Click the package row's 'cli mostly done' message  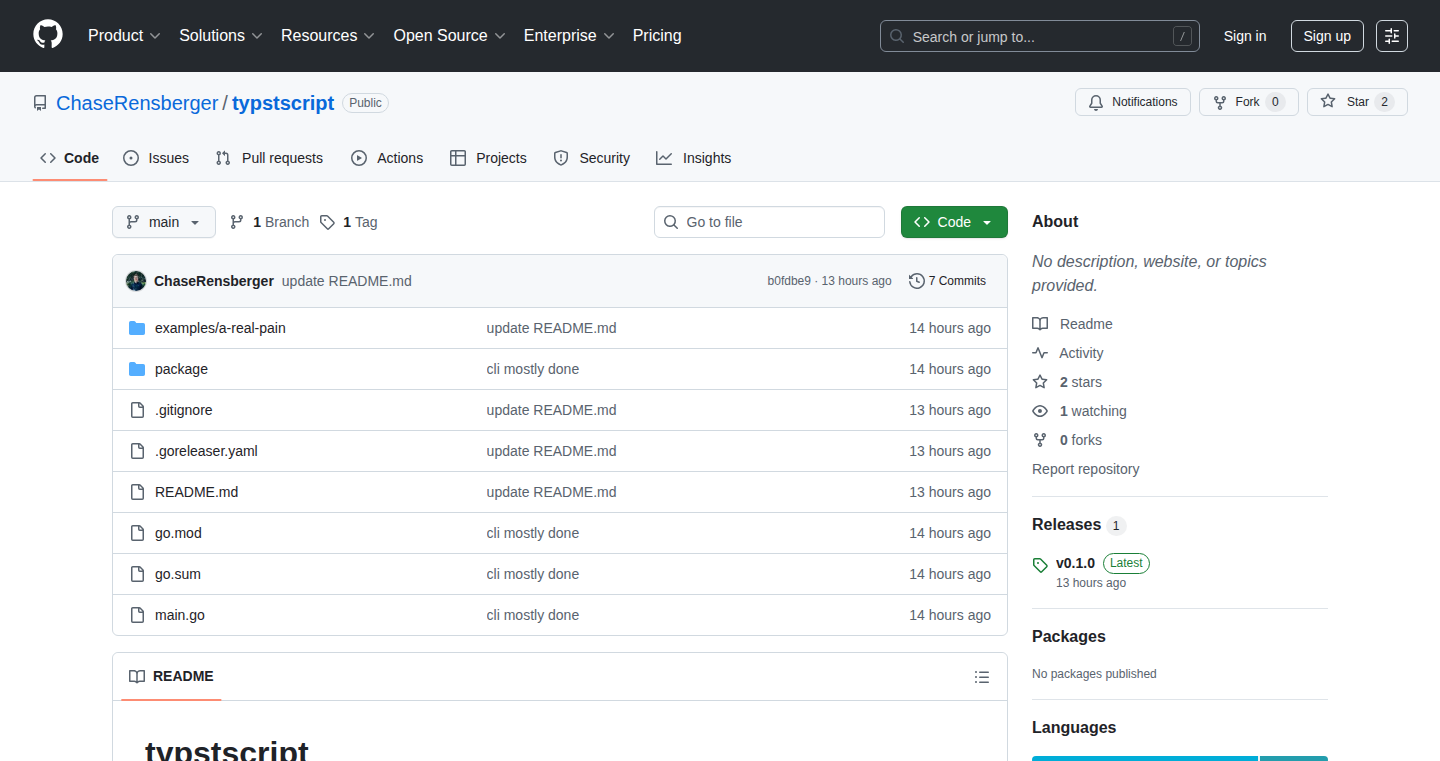click(x=533, y=369)
